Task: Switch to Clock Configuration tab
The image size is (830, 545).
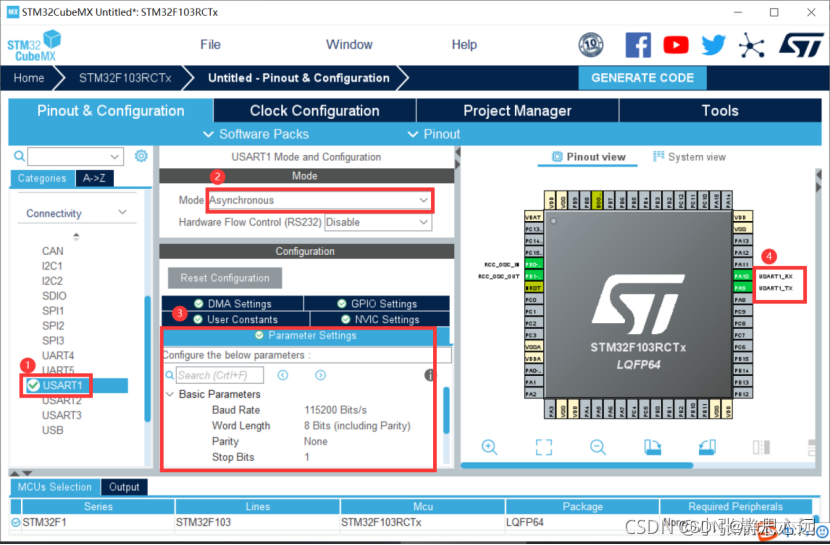Action: pyautogui.click(x=314, y=111)
